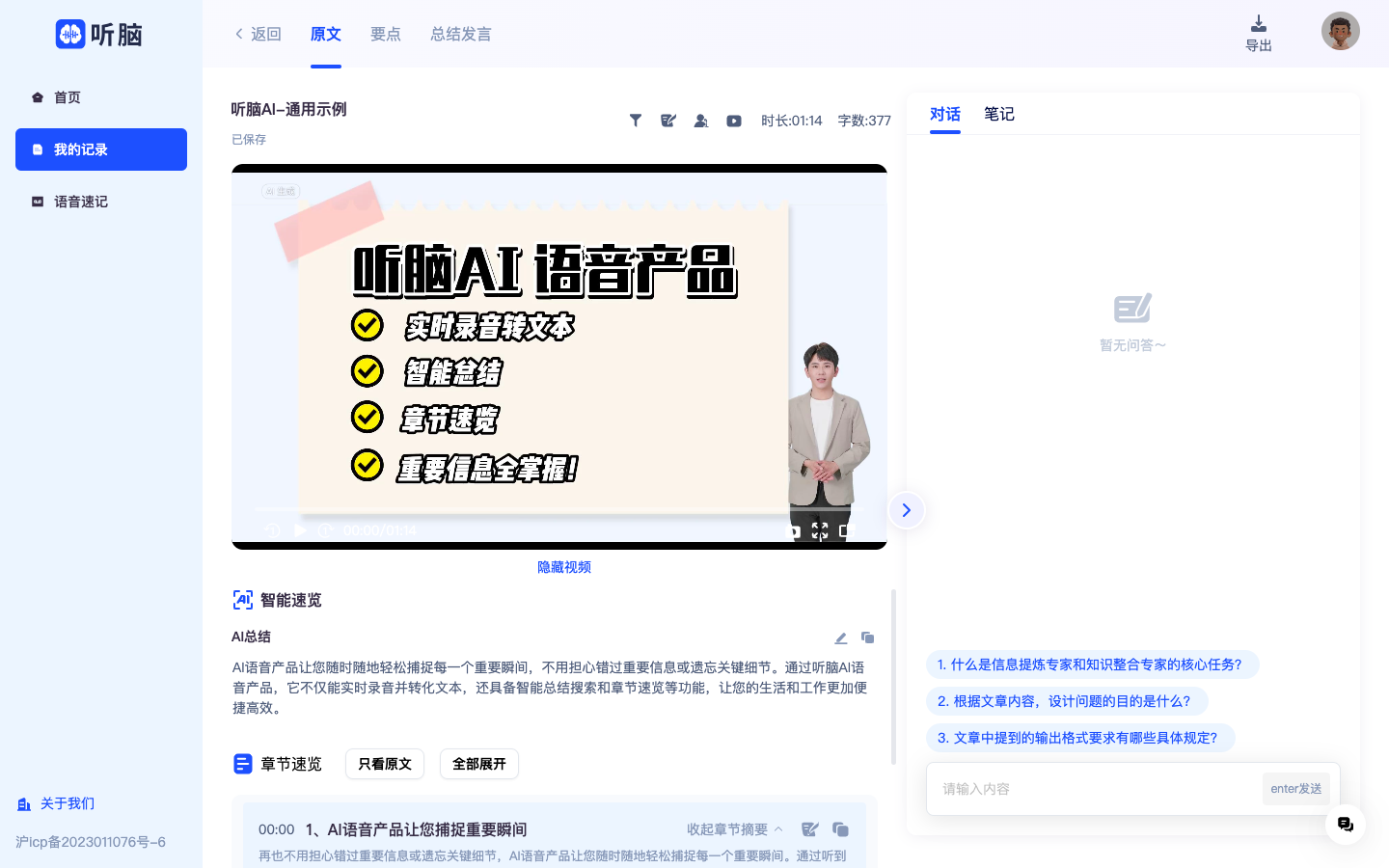Enable picture-in-picture mode on video
Viewport: 1389px width, 868px height.
[848, 529]
